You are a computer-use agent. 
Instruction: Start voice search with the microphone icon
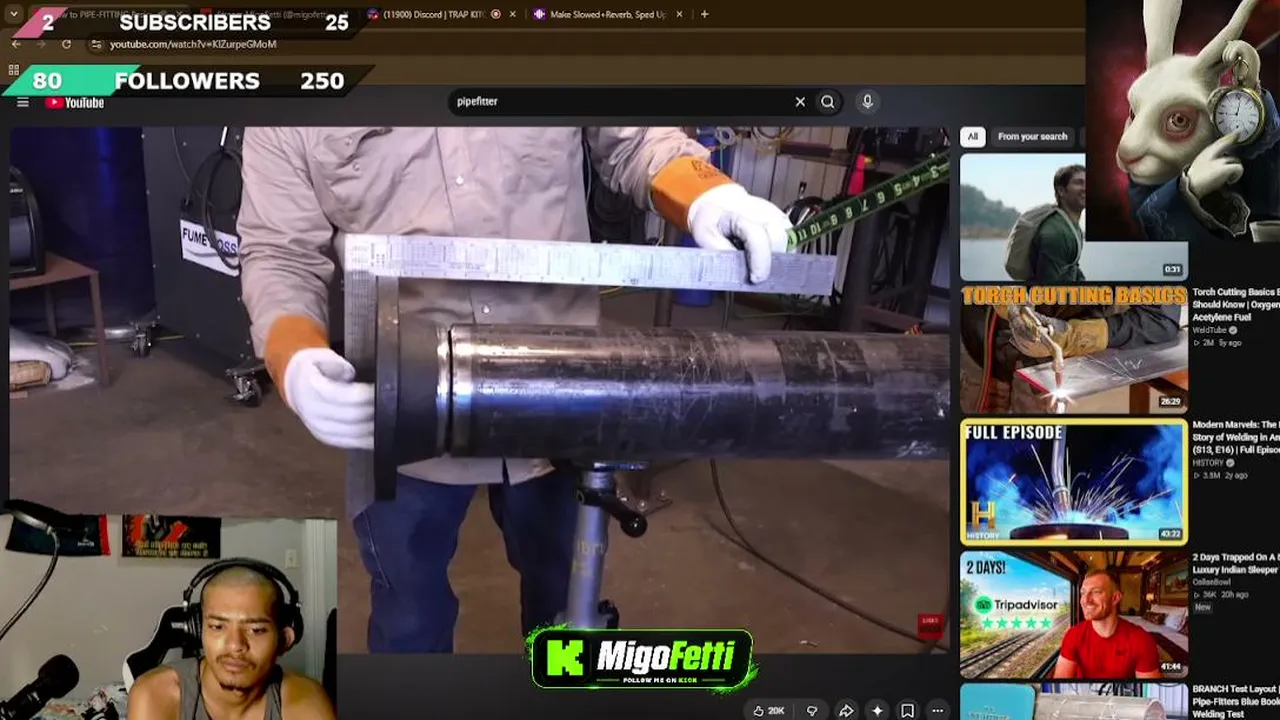pos(867,101)
